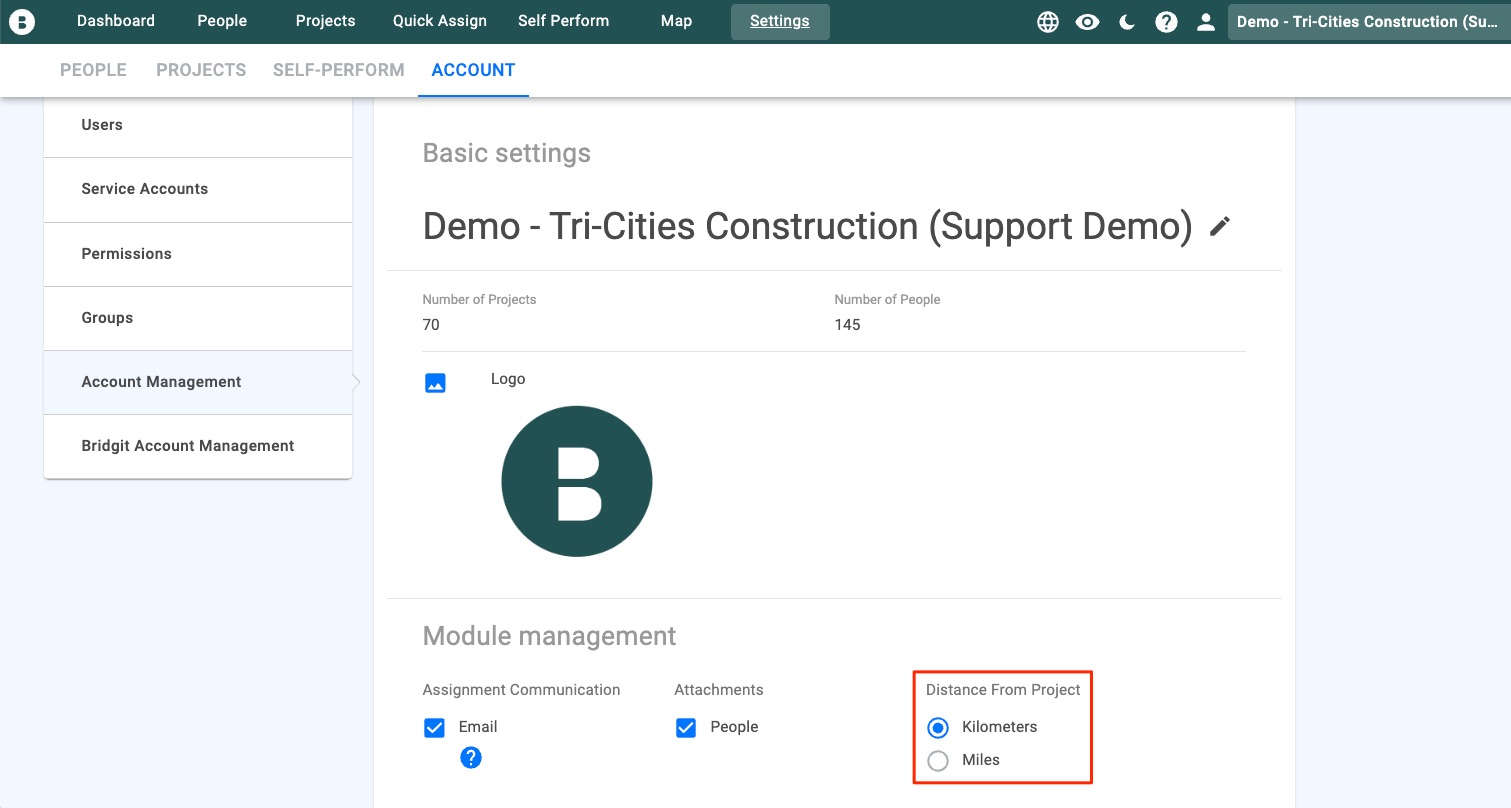Viewport: 1511px width, 808px height.
Task: Click the Distance From Project label
Action: pyautogui.click(x=1003, y=690)
